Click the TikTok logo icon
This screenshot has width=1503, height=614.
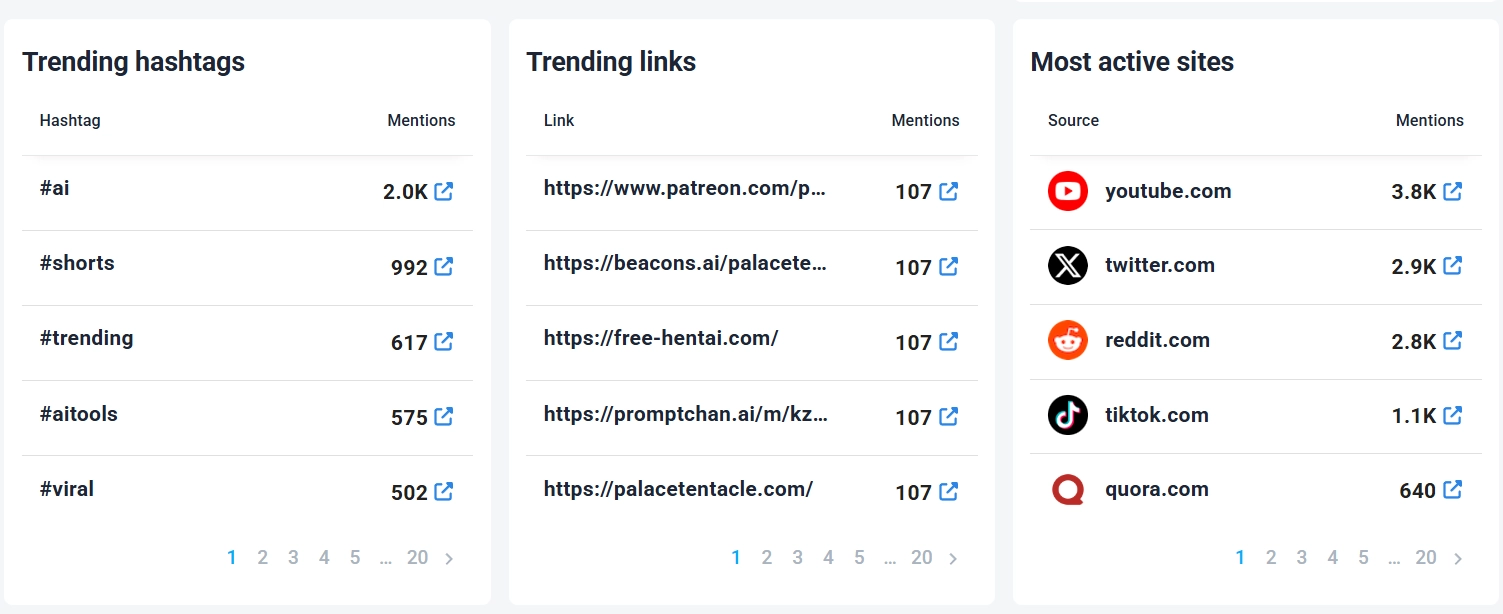(x=1068, y=415)
